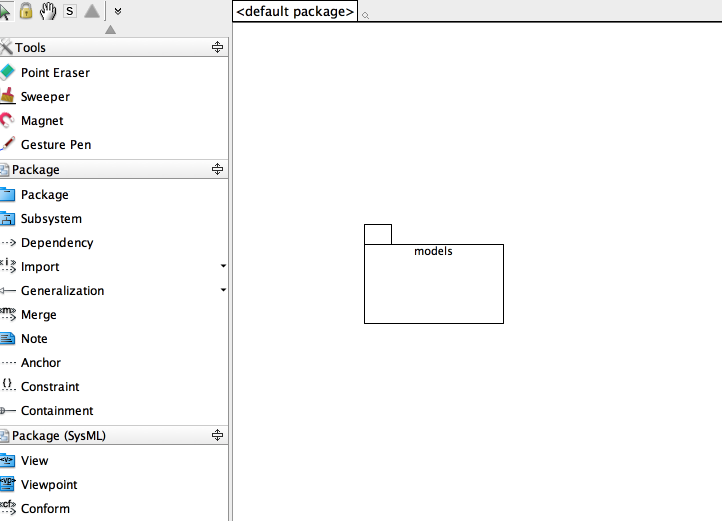Click the models package name label
Image resolution: width=722 pixels, height=521 pixels.
click(x=433, y=251)
